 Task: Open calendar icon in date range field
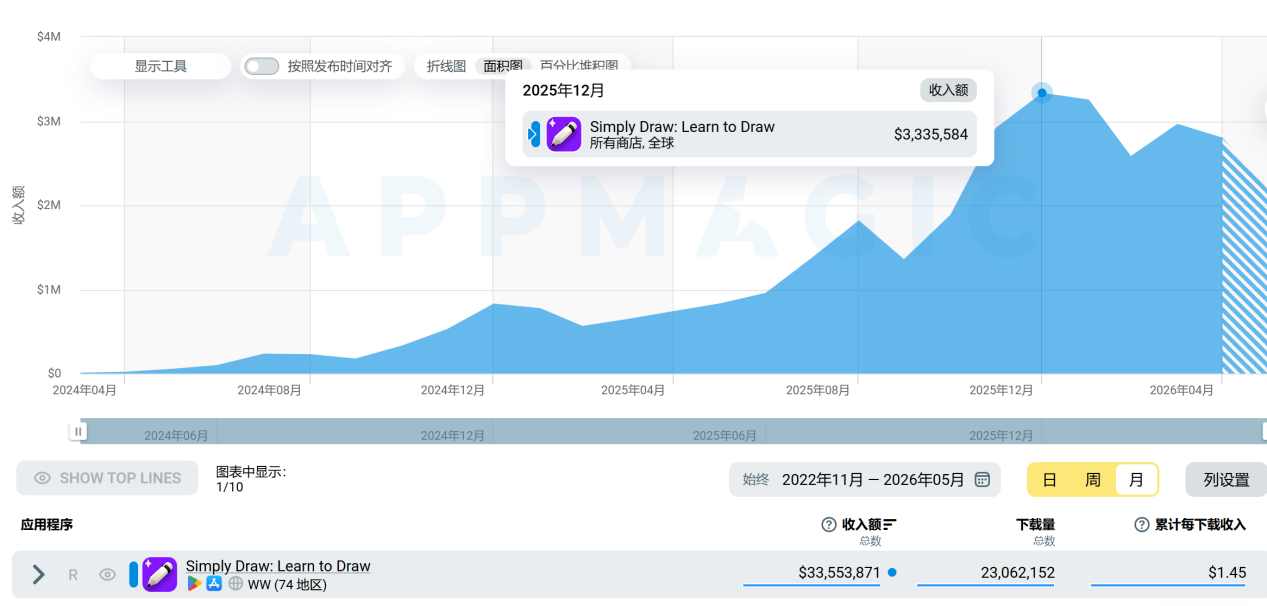pyautogui.click(x=982, y=479)
